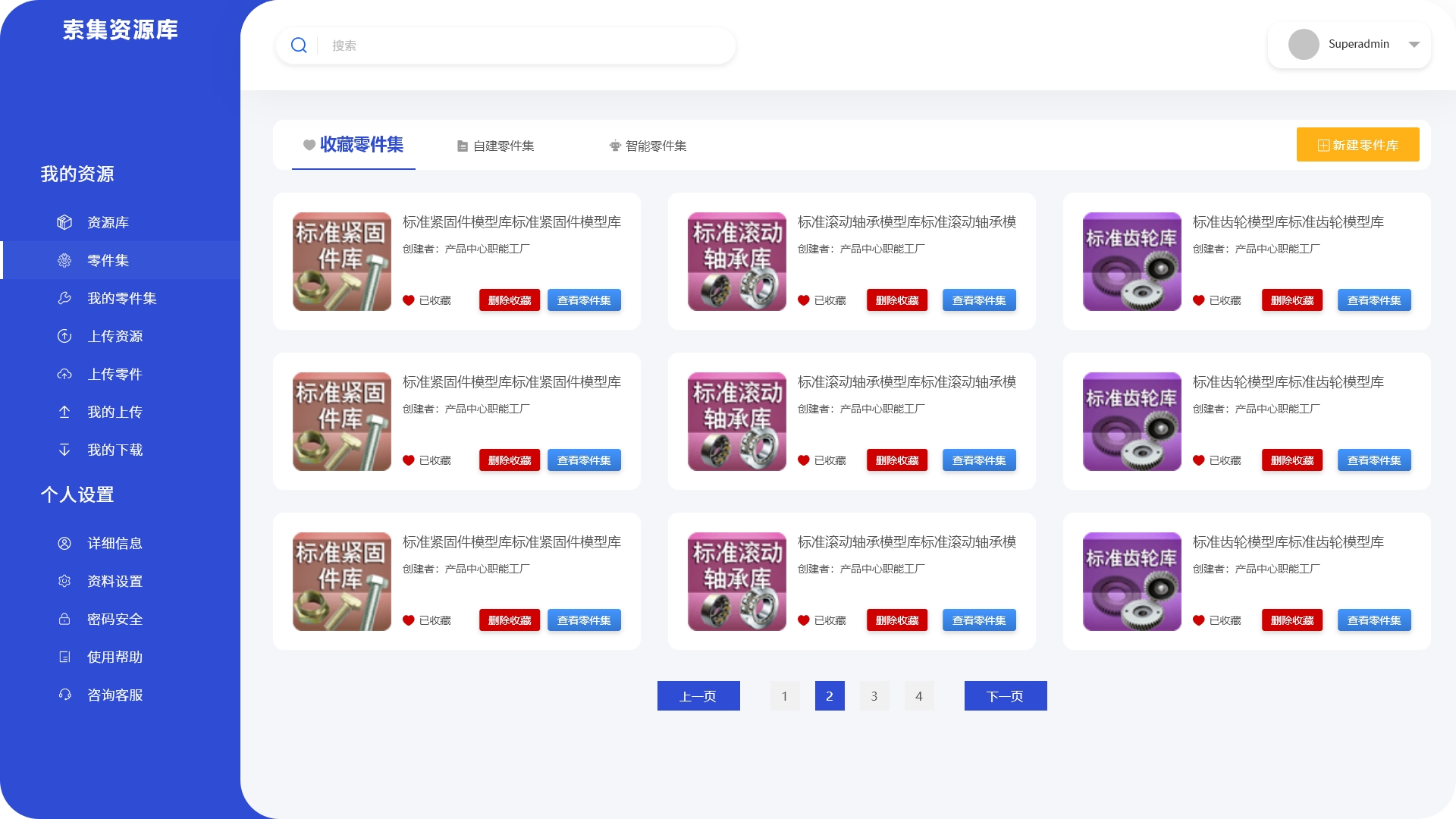The image size is (1456, 819).
Task: Open top-row 标准紧固件库 thumbnail image
Action: (x=342, y=262)
